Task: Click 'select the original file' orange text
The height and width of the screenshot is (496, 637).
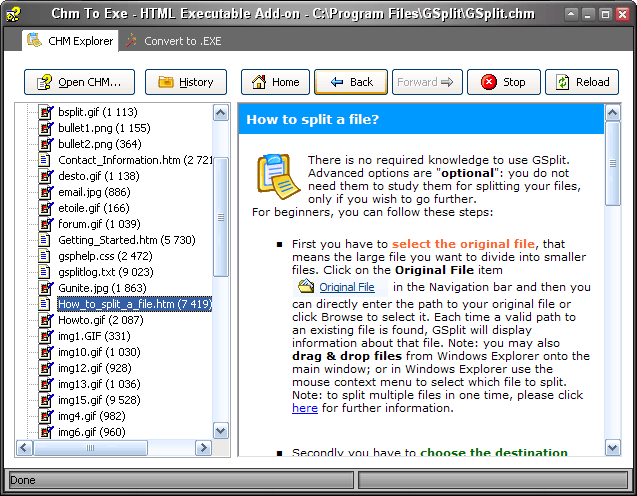Action: pos(463,244)
